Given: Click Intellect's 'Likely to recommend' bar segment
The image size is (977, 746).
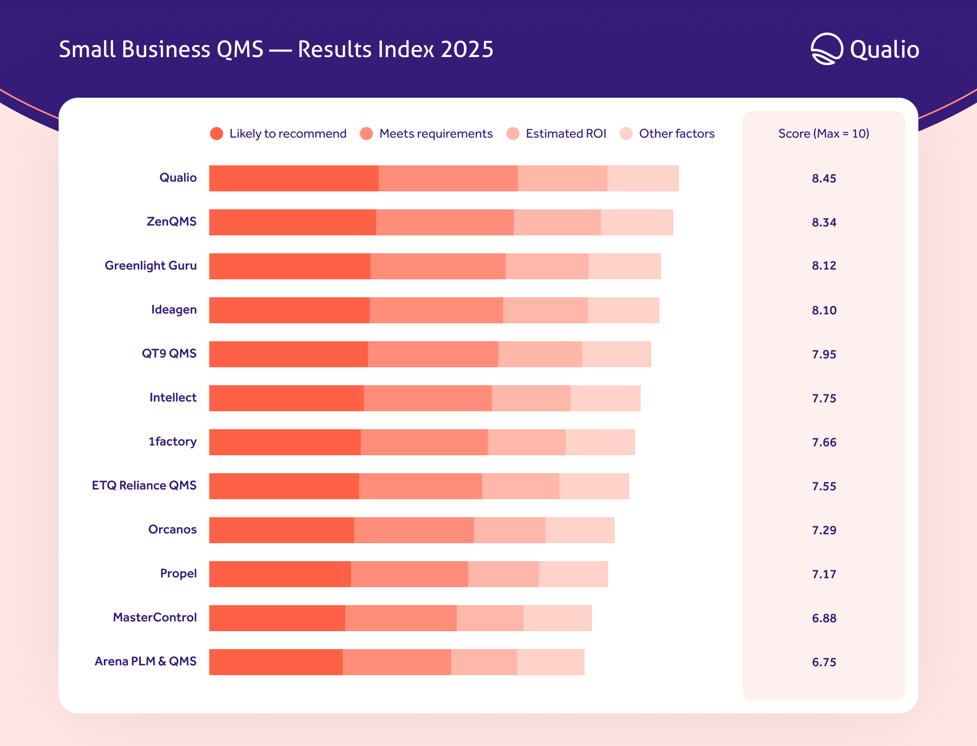Looking at the screenshot, I should point(287,398).
